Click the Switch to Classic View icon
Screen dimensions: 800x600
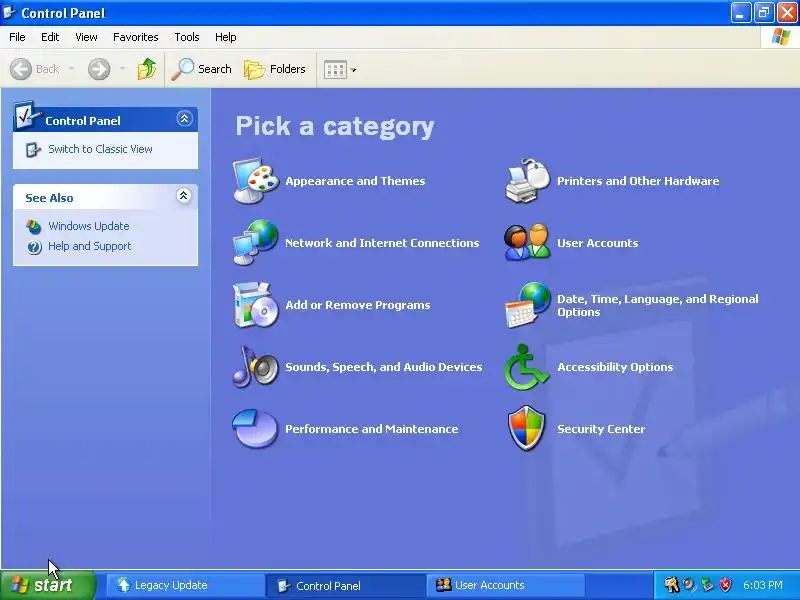(33, 149)
